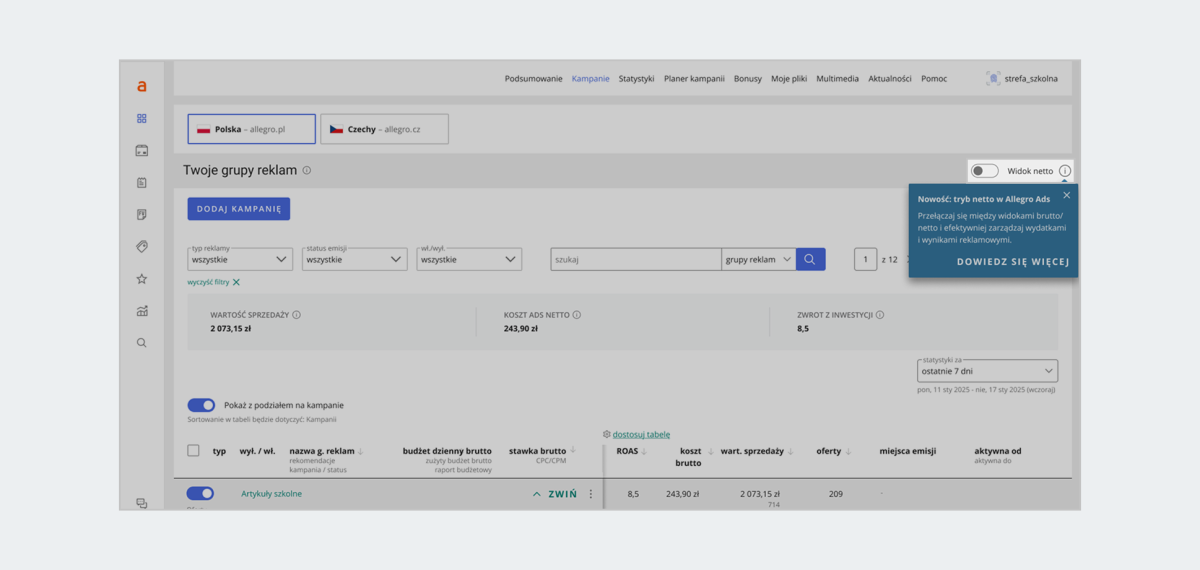1200x570 pixels.
Task: Click the strefa_szkolna account name
Action: 1031,79
